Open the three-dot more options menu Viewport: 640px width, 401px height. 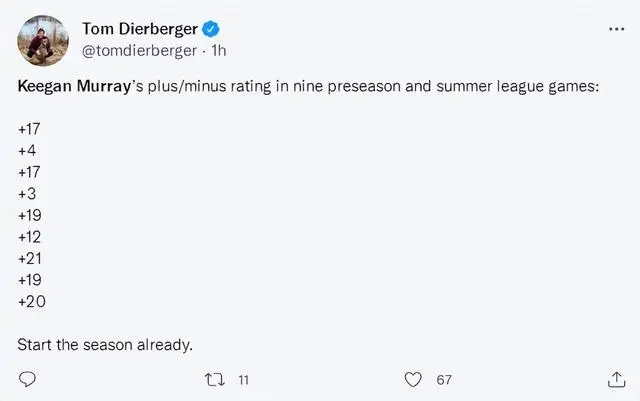(x=615, y=29)
